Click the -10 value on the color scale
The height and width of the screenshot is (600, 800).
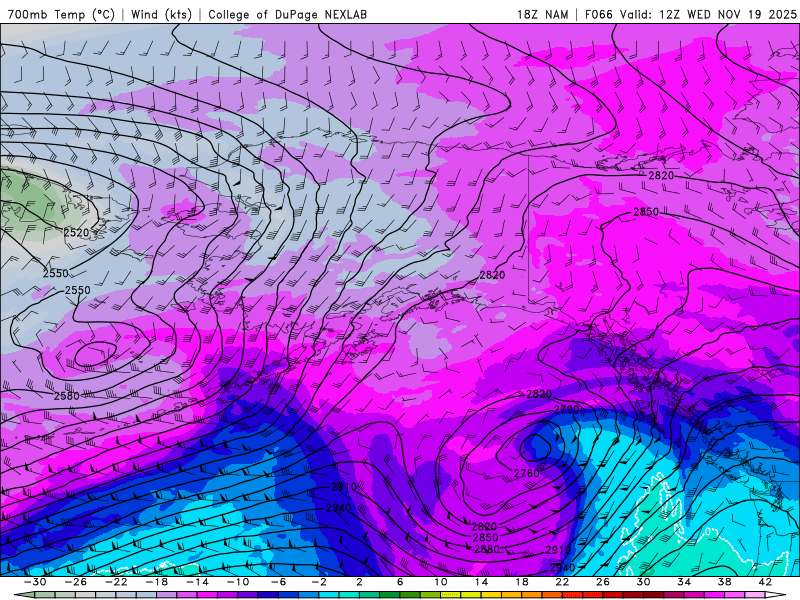238,582
